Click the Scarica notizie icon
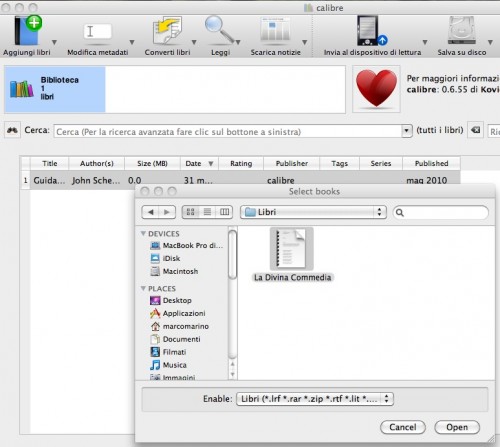The image size is (500, 447). (275, 30)
